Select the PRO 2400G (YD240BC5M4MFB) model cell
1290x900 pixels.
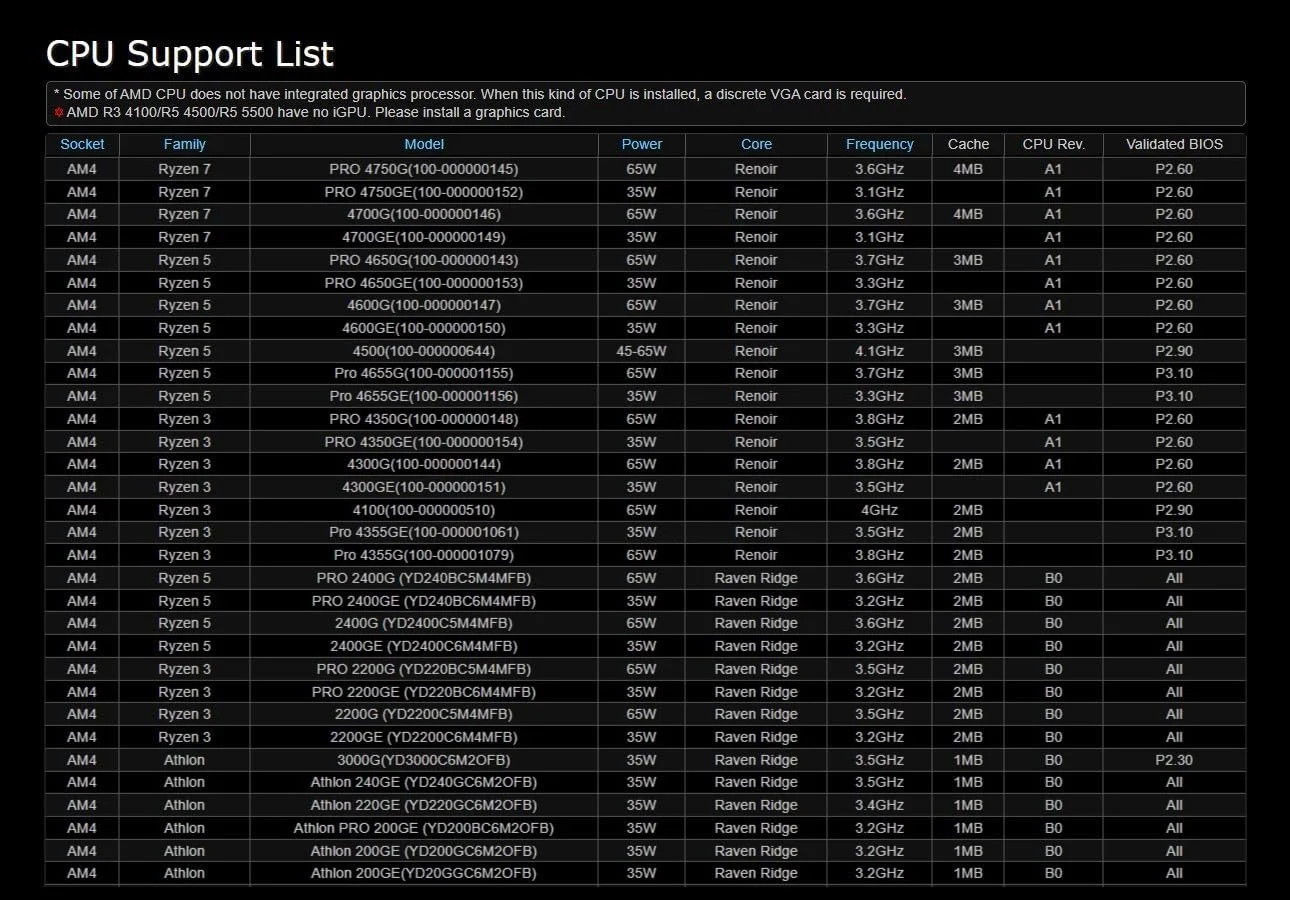tap(424, 578)
